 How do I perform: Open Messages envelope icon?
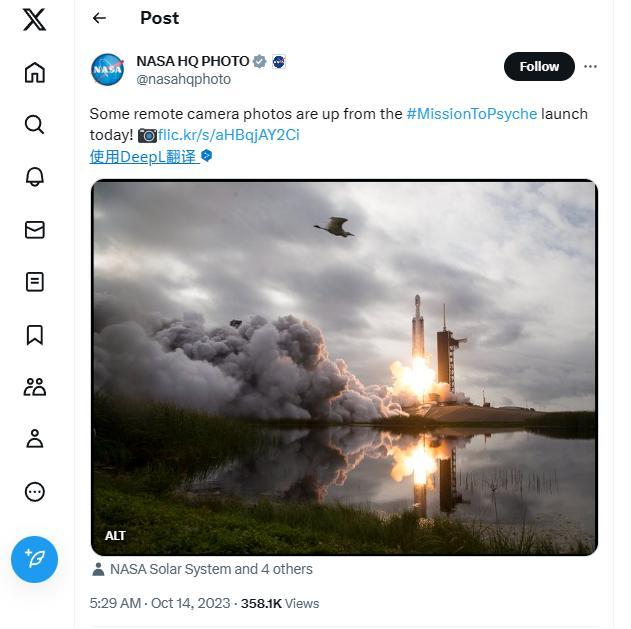[x=34, y=229]
